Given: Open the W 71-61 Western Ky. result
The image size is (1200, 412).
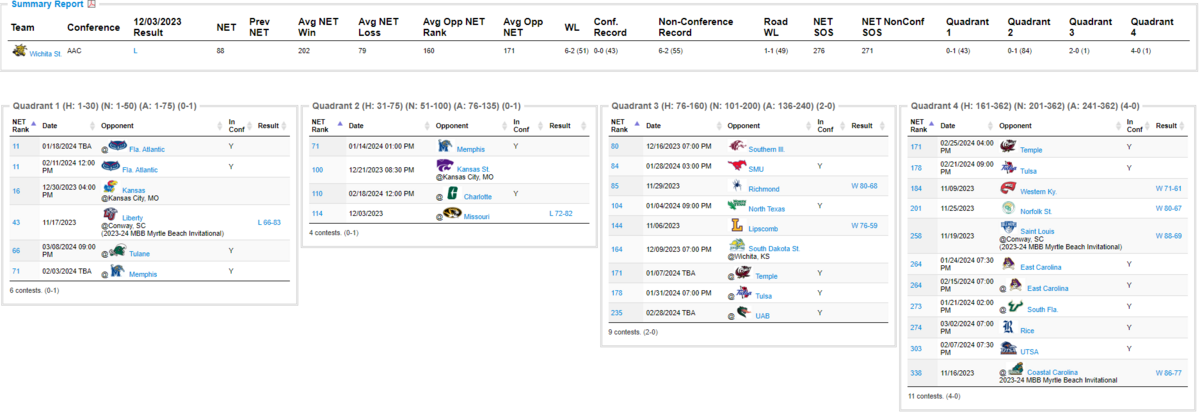Looking at the screenshot, I should click(x=1168, y=188).
